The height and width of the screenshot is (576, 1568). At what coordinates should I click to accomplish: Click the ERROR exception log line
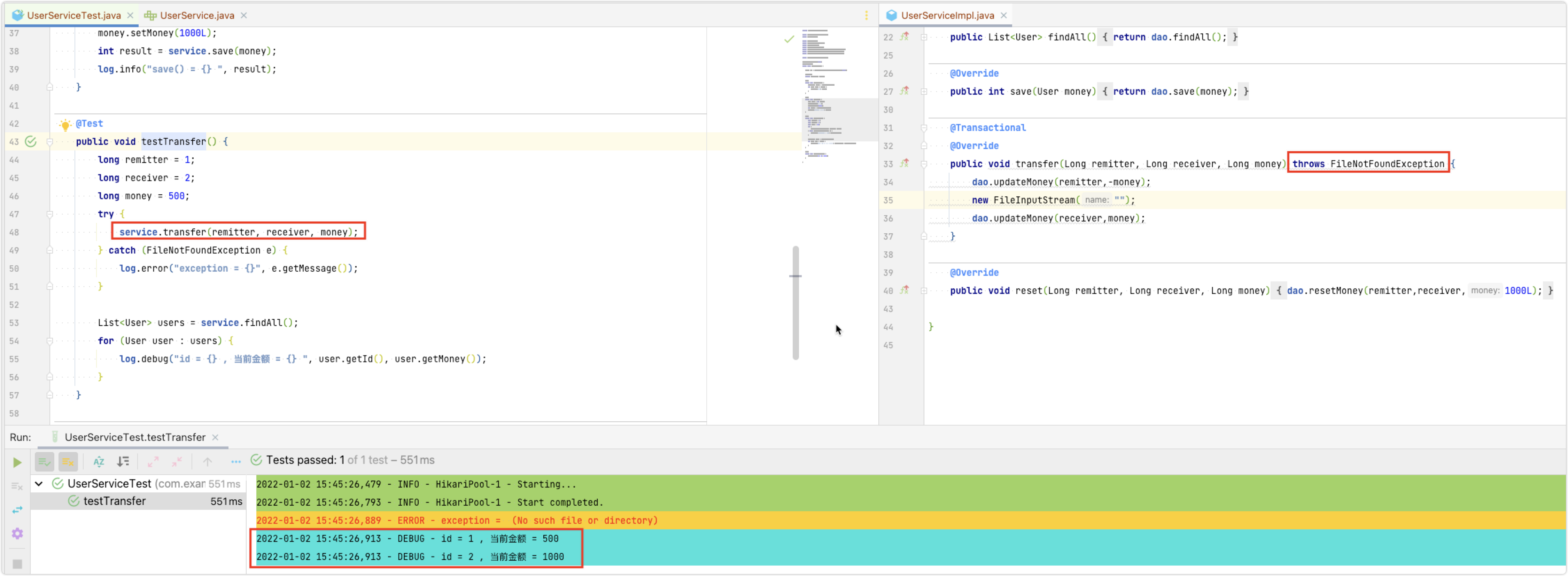point(457,521)
